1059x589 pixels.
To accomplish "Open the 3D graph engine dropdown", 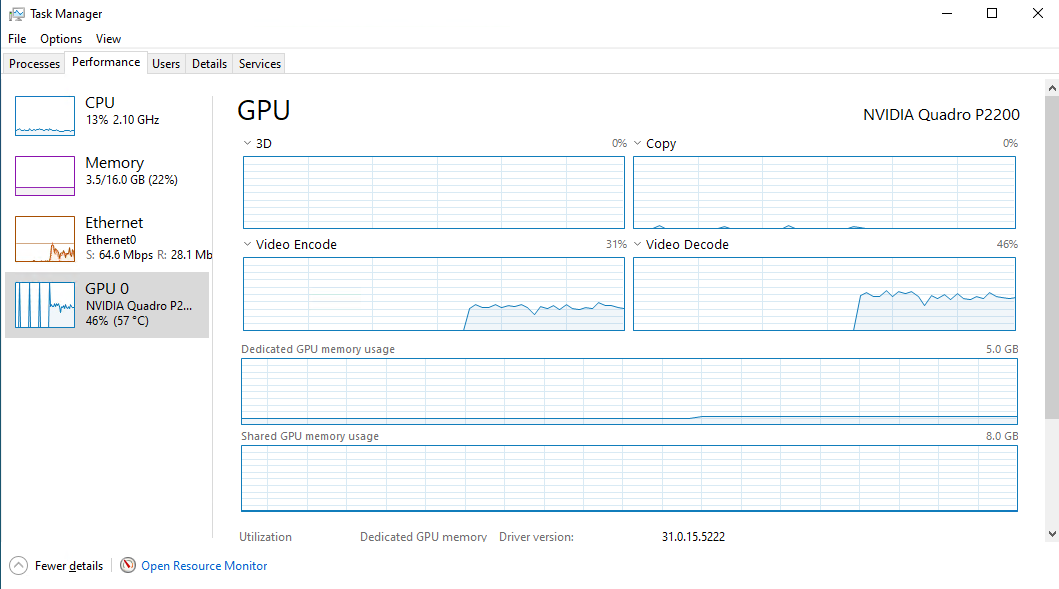I will coord(248,144).
